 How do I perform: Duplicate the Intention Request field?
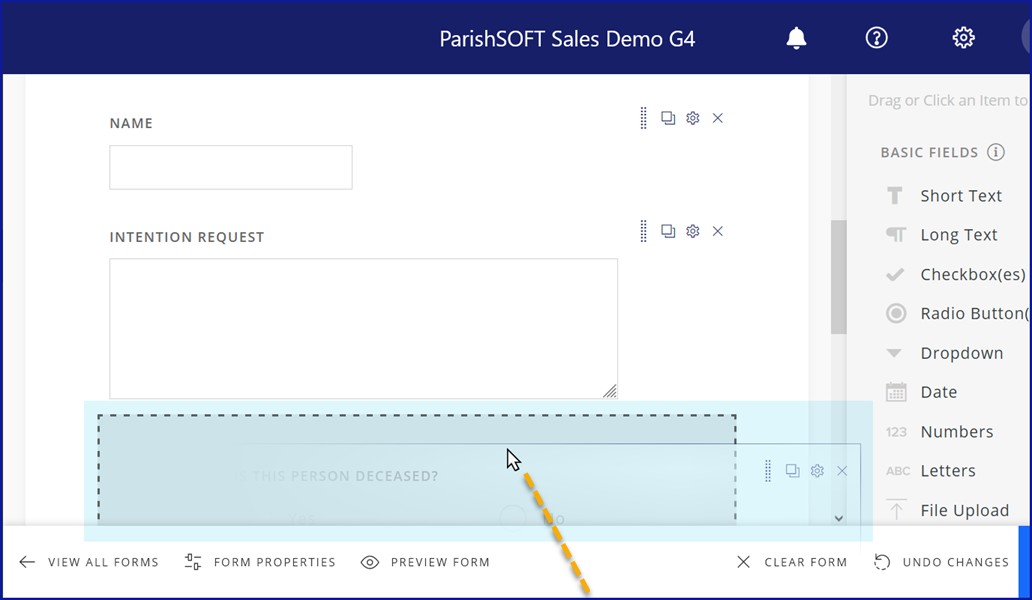668,231
